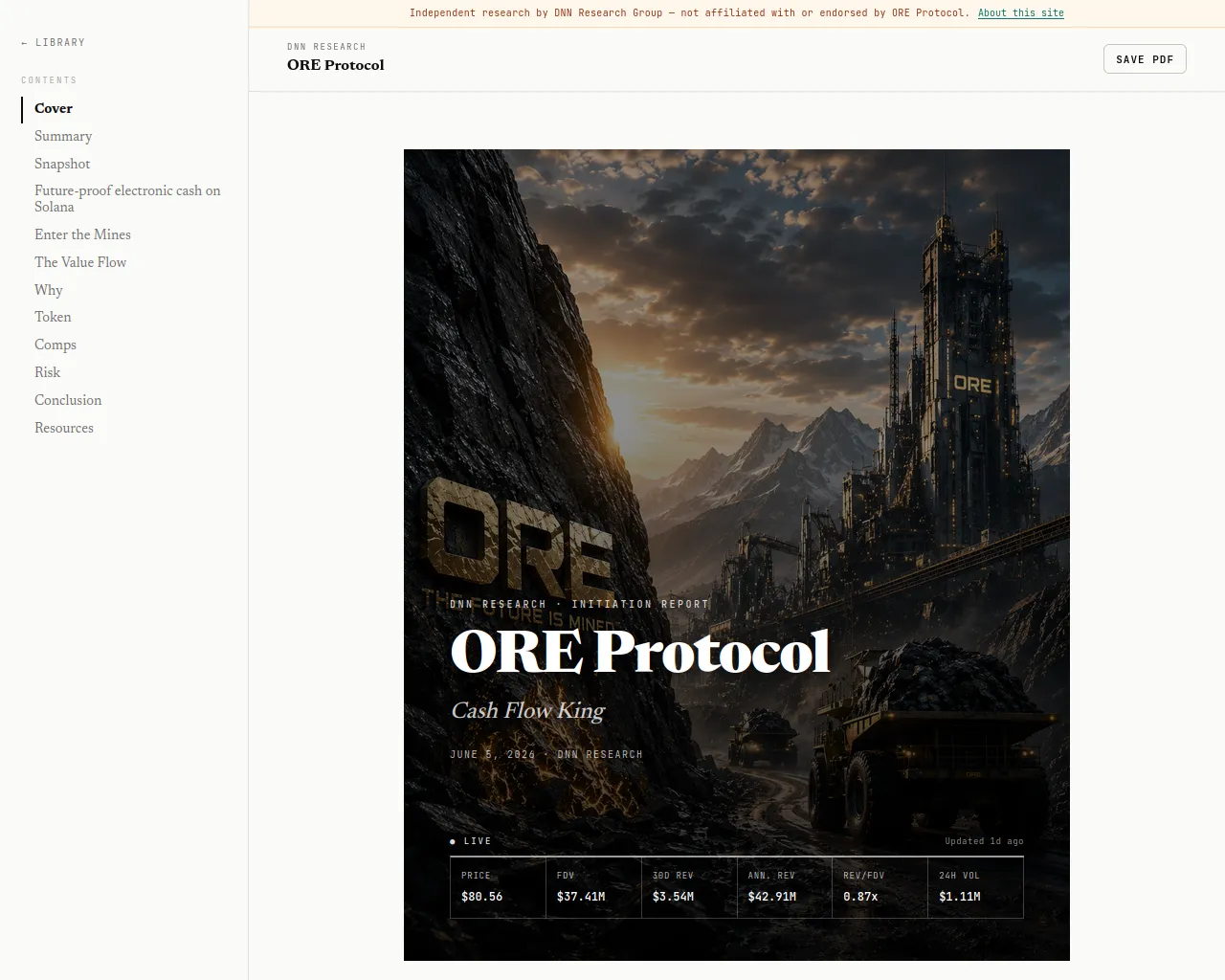Navigate to the Risk section
The width and height of the screenshot is (1225, 980).
click(x=47, y=372)
